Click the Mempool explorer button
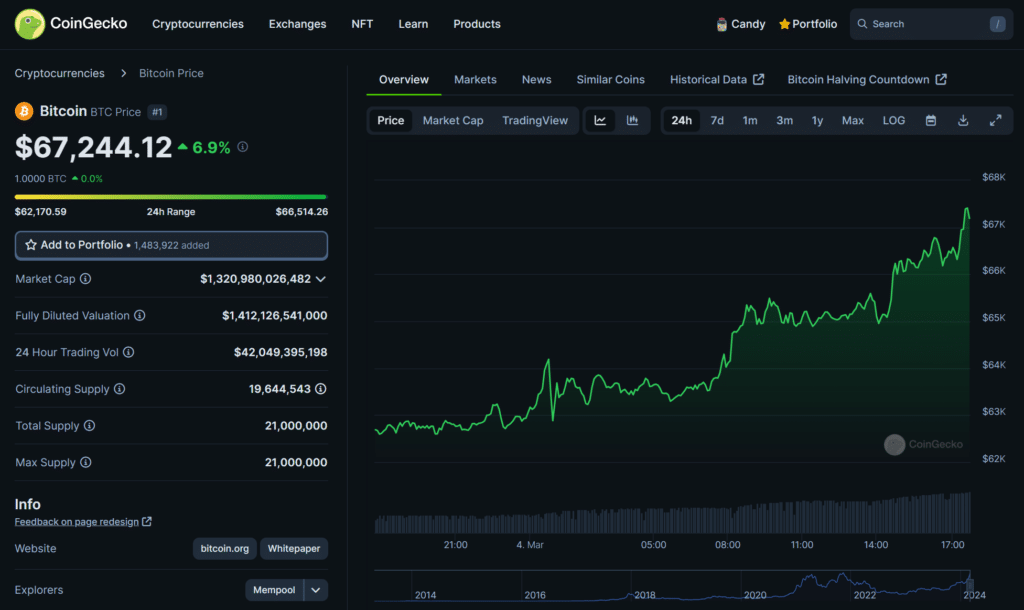Viewport: 1024px width, 610px height. pos(274,590)
